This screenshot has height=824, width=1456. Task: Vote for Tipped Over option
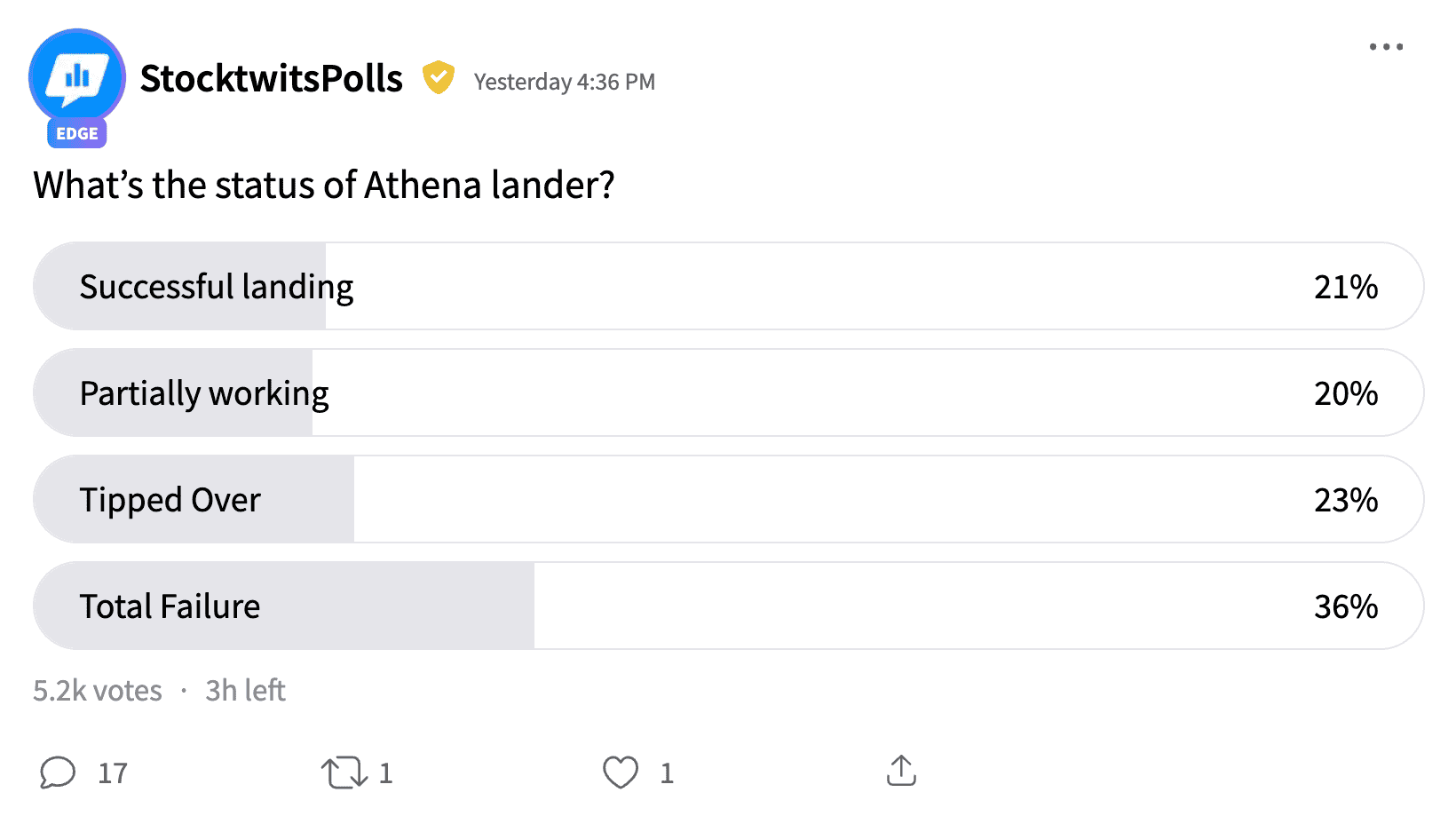[728, 499]
